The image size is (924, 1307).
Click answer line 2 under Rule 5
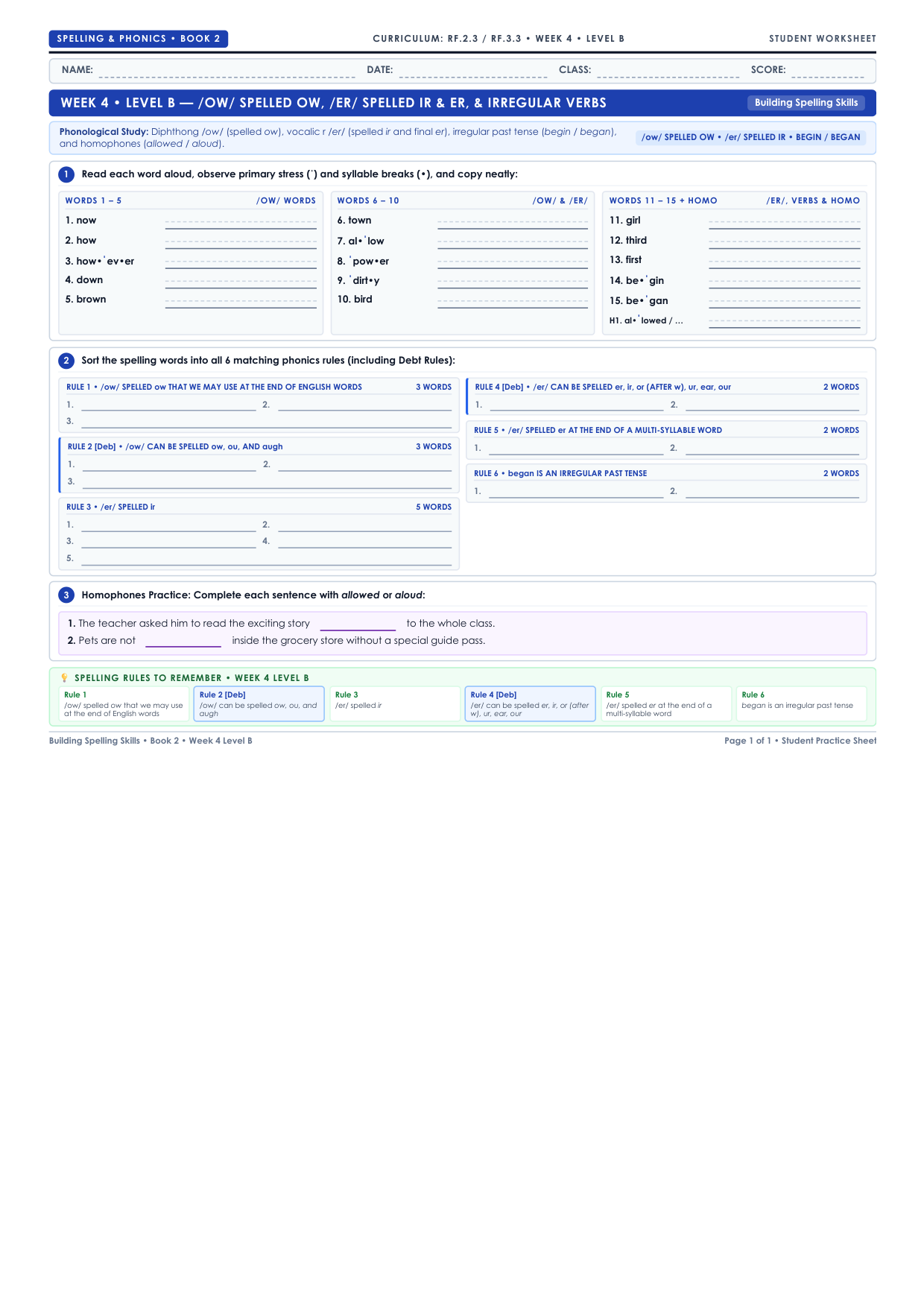pyautogui.click(x=772, y=449)
